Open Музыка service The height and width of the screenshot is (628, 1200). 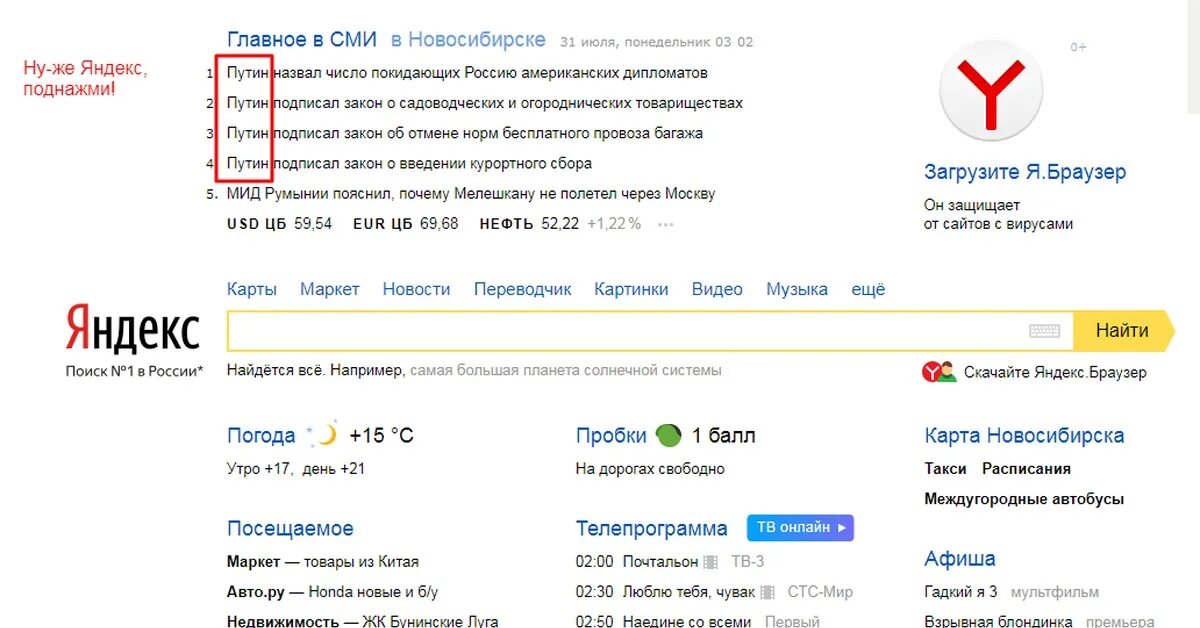[797, 289]
